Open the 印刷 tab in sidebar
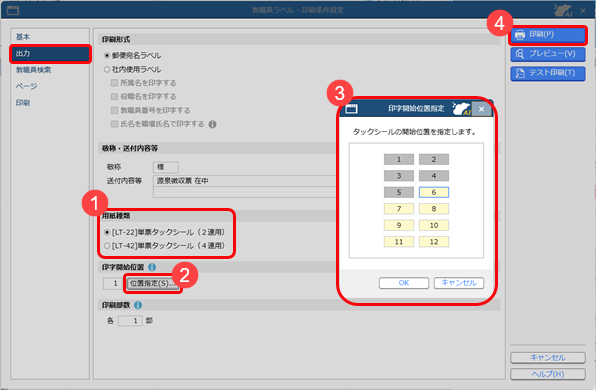Screen dimensions: 596x390 point(50,103)
